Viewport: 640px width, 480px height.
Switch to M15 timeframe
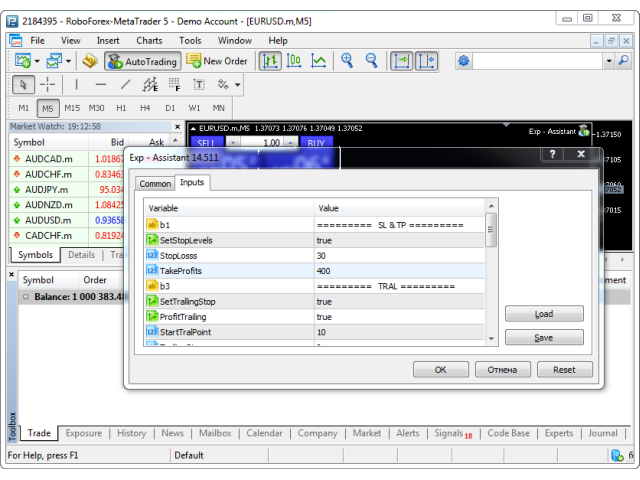coord(72,108)
